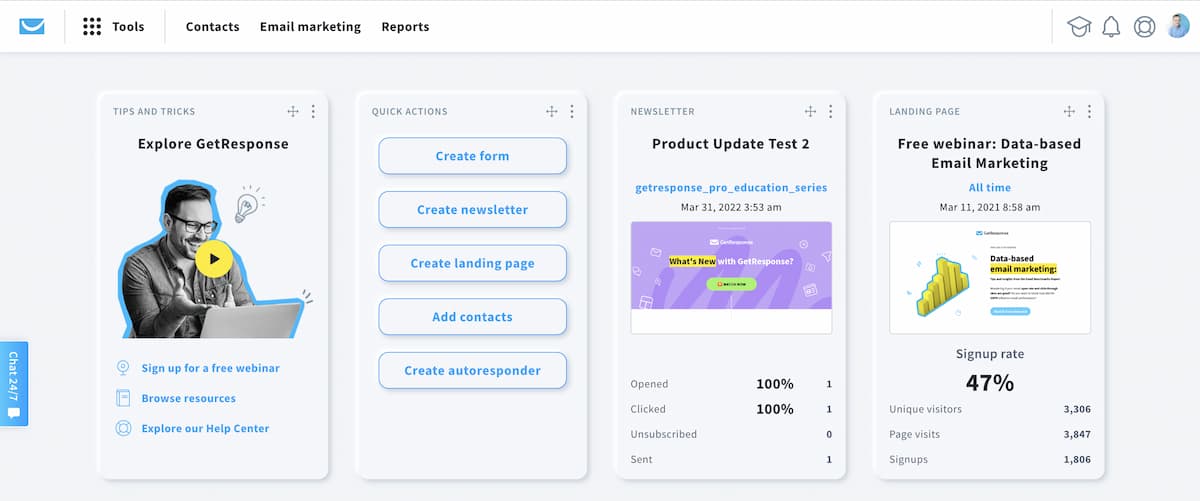Click webinar icon beside Sign up link
Screen dimensions: 1200x501
pyautogui.click(x=123, y=368)
